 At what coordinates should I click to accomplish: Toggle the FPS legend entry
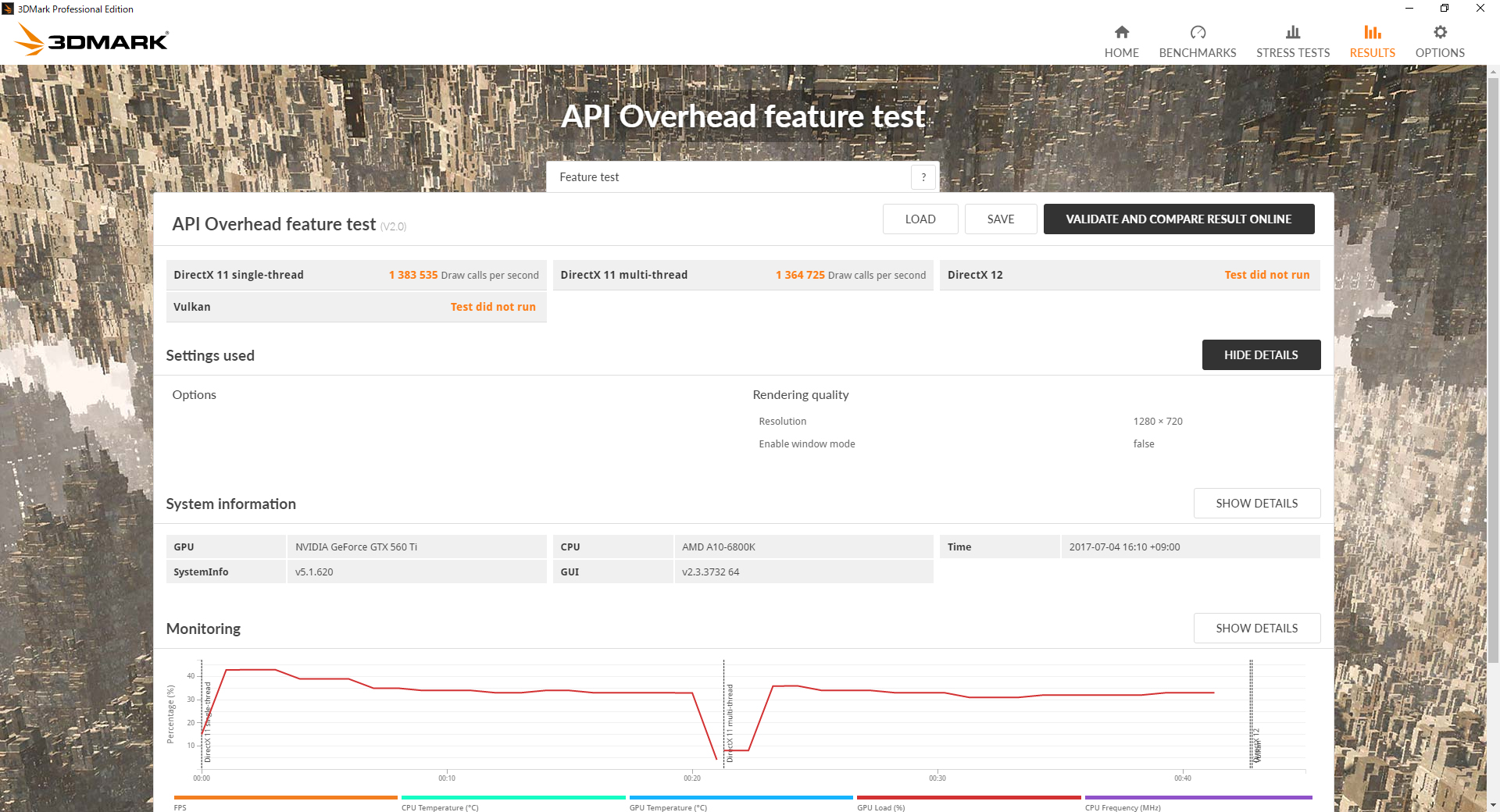(286, 803)
